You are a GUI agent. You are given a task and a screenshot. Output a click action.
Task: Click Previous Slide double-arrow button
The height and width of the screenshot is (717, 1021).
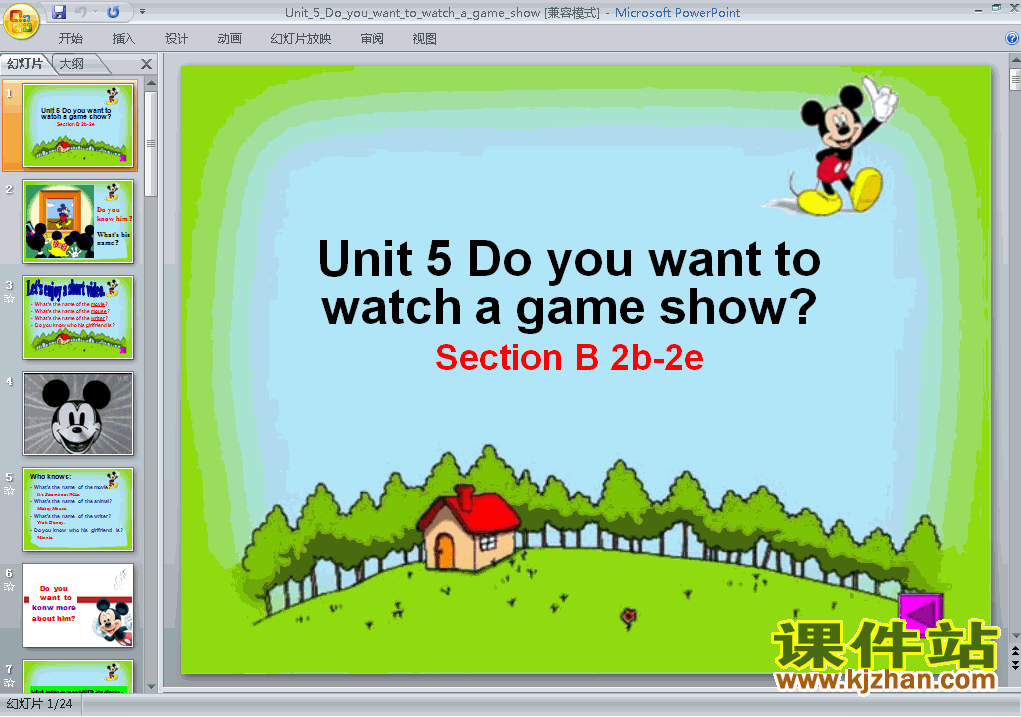point(1015,651)
